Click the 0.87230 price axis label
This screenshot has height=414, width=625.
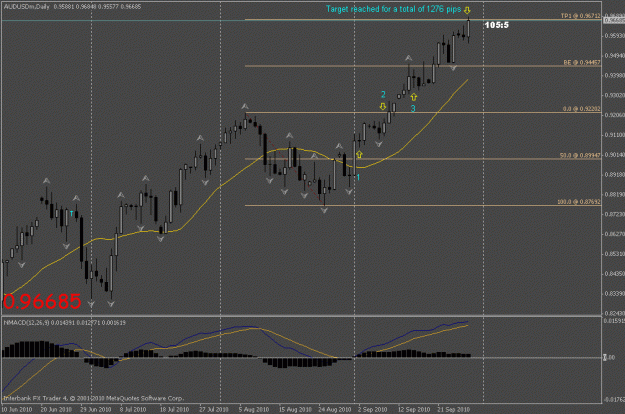(x=614, y=214)
